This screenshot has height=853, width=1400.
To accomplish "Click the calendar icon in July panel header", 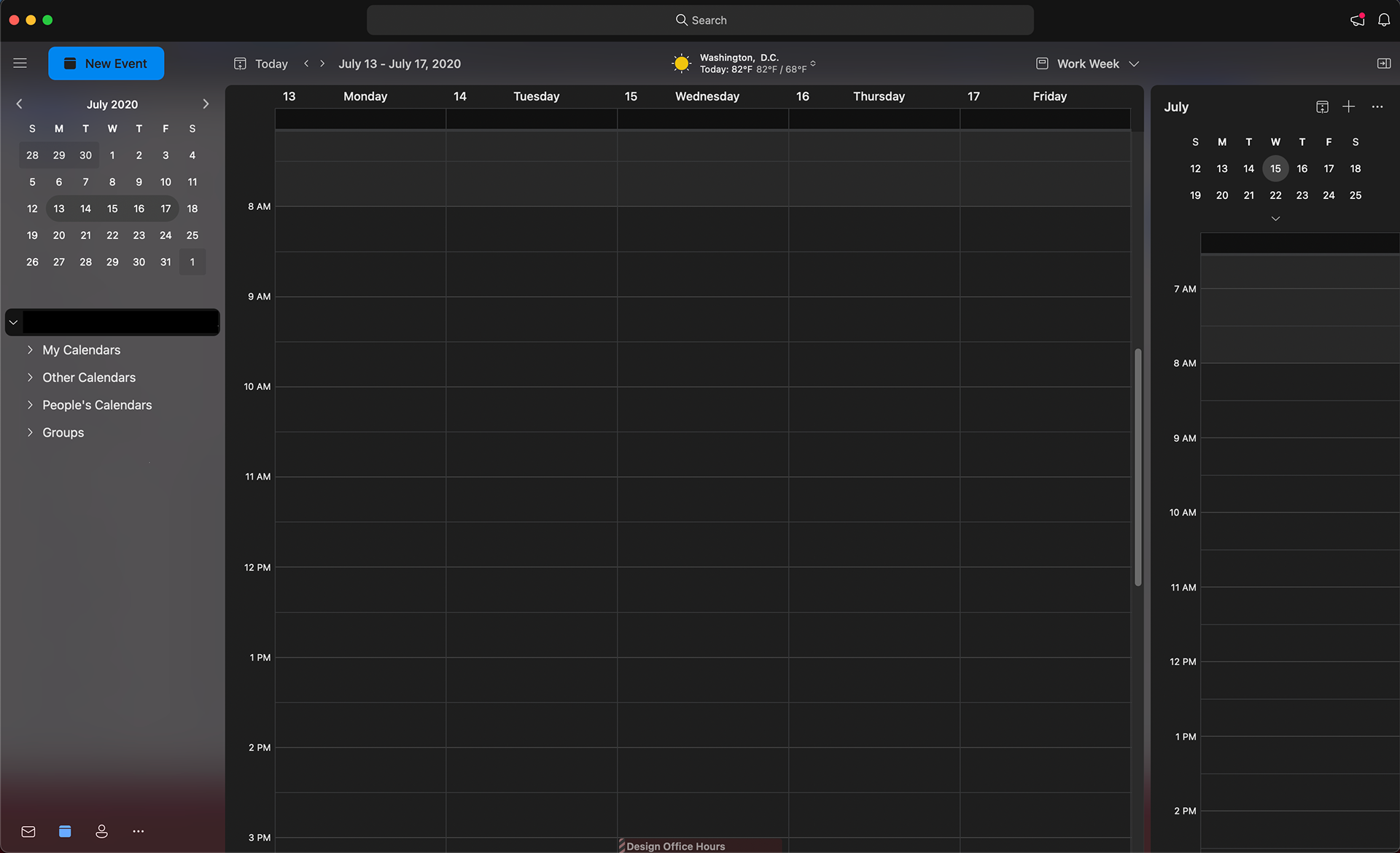I will (1322, 107).
